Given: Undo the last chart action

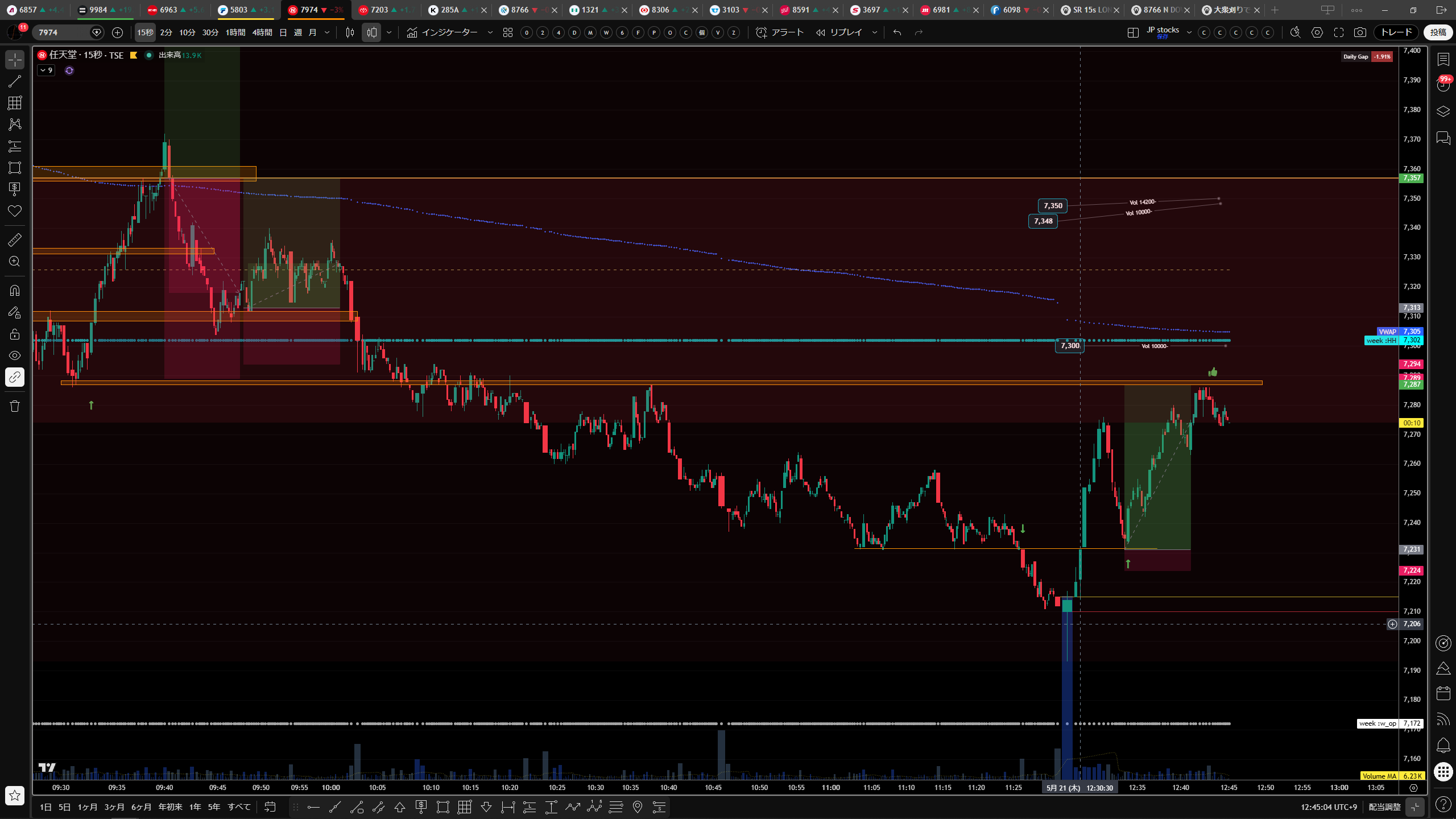Looking at the screenshot, I should pos(897,32).
